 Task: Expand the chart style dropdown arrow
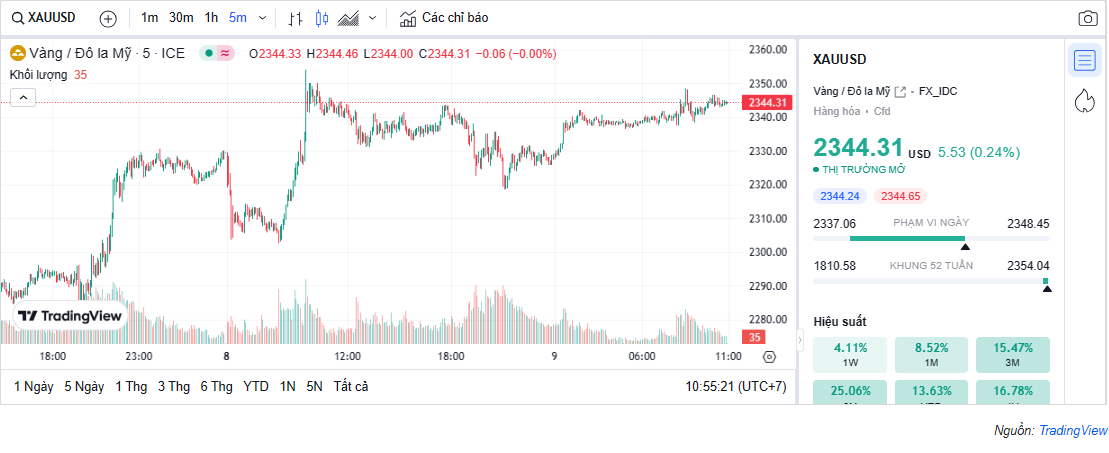tap(373, 18)
